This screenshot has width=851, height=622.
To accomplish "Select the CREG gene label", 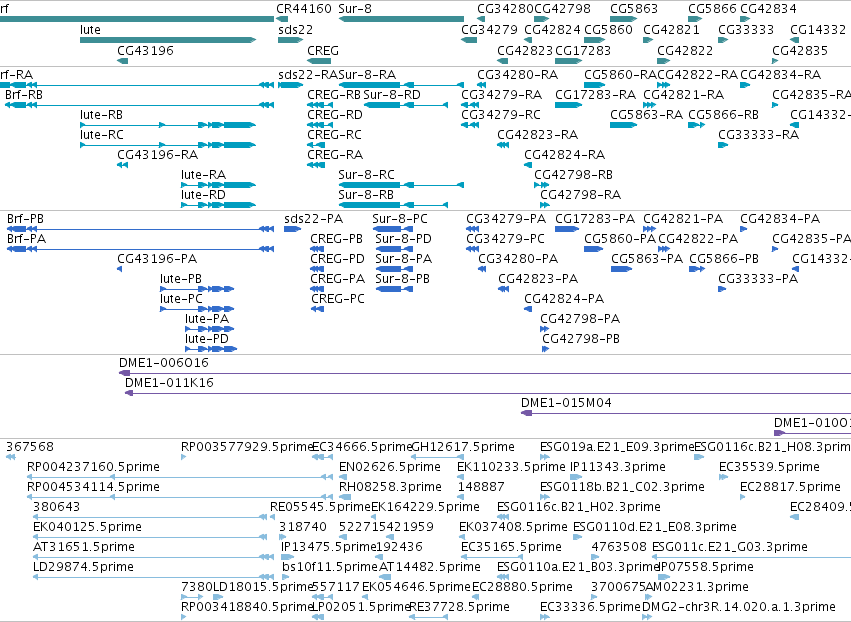I will (x=323, y=50).
